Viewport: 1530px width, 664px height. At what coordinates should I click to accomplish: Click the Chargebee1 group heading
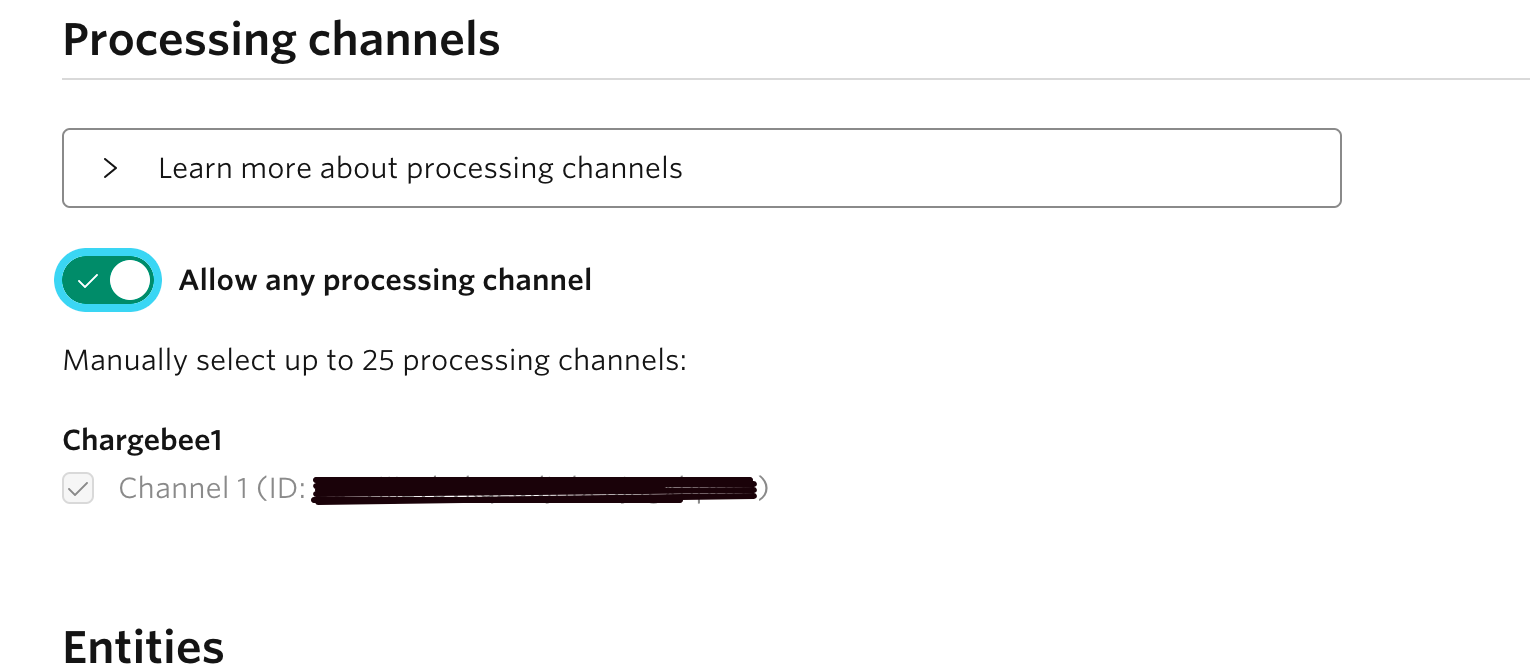click(x=142, y=440)
